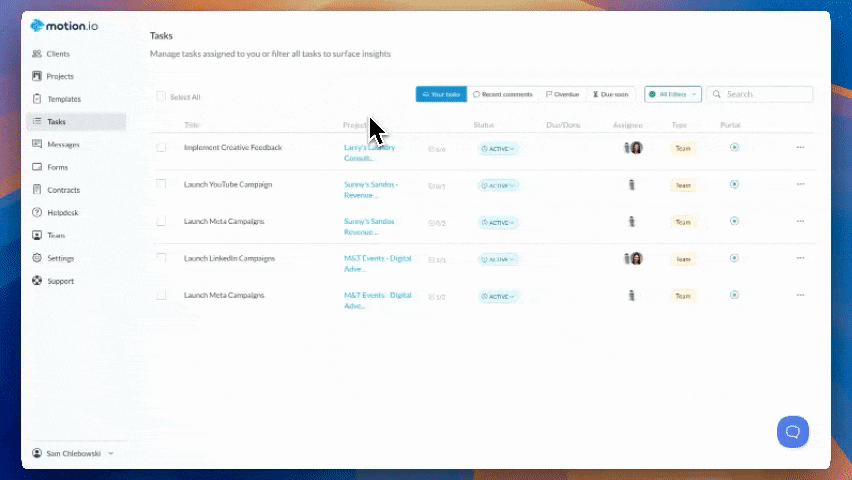
Task: Toggle portal visibility for M&T Events Meta Campaigns
Action: 734,295
